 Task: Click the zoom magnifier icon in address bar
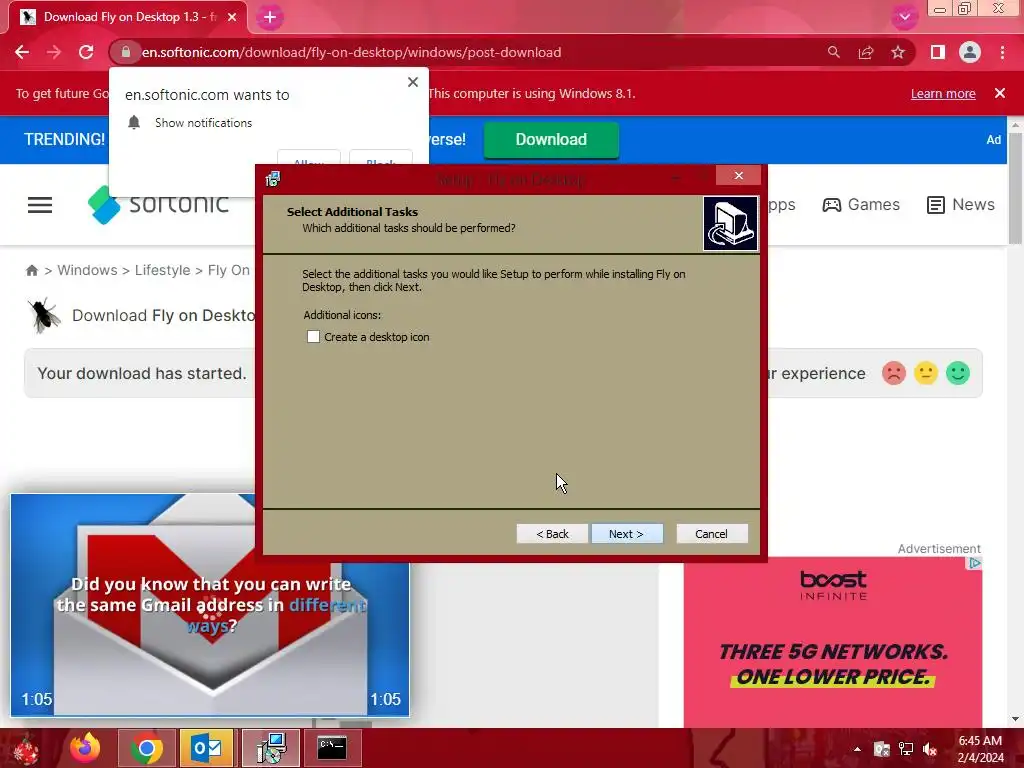[833, 52]
